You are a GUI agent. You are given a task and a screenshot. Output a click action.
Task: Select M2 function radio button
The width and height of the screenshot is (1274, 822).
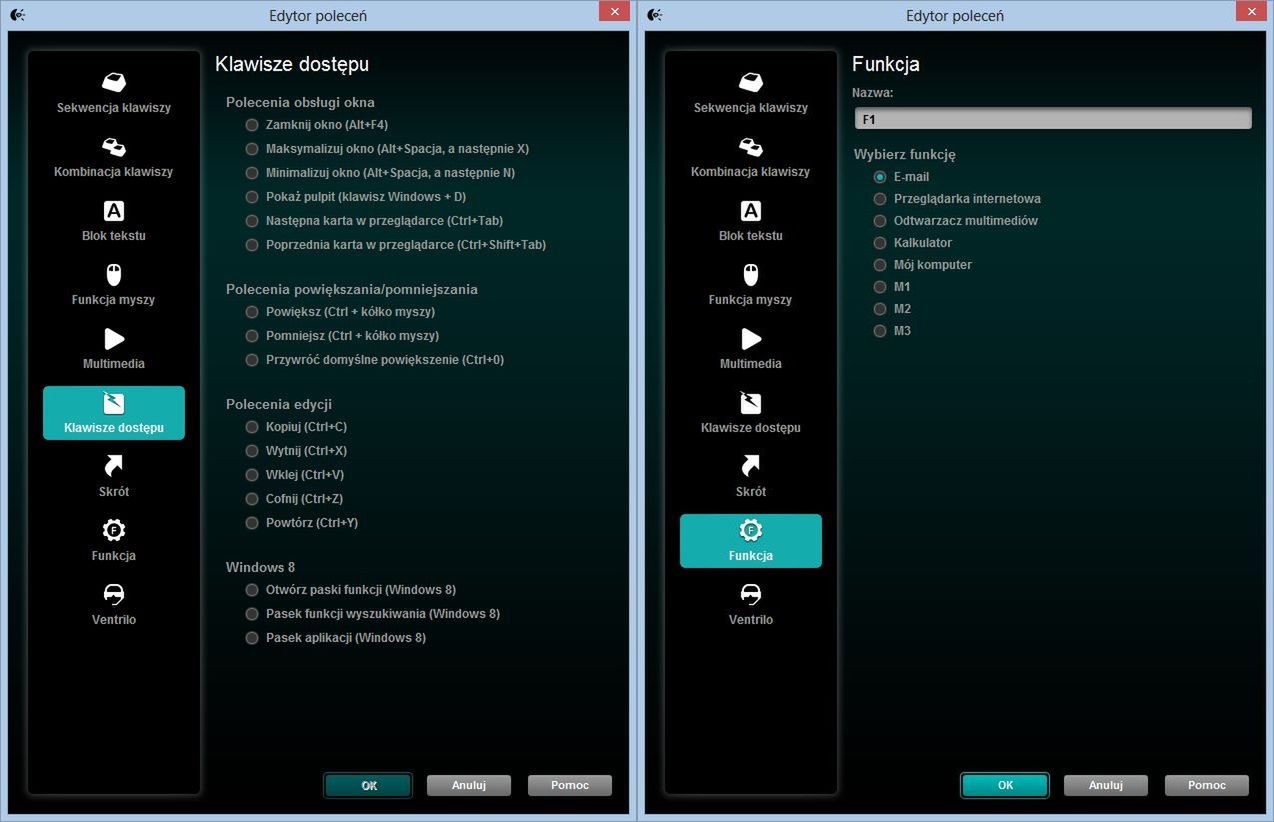[x=880, y=309]
